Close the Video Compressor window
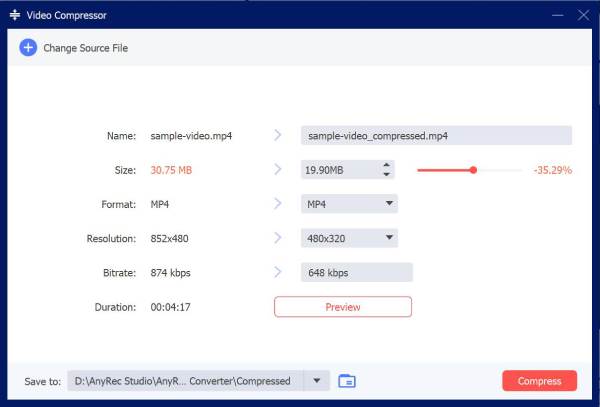This screenshot has height=407, width=600. 584,15
